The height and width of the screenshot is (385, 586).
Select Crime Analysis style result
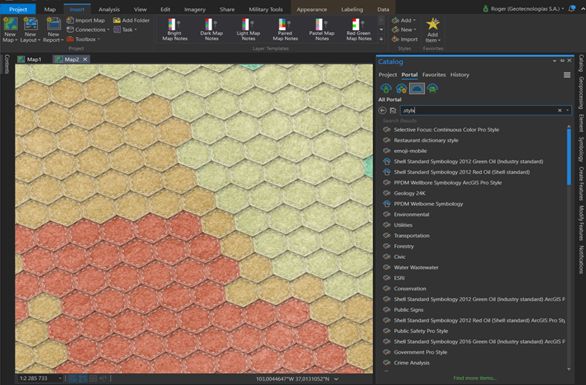[x=411, y=363]
